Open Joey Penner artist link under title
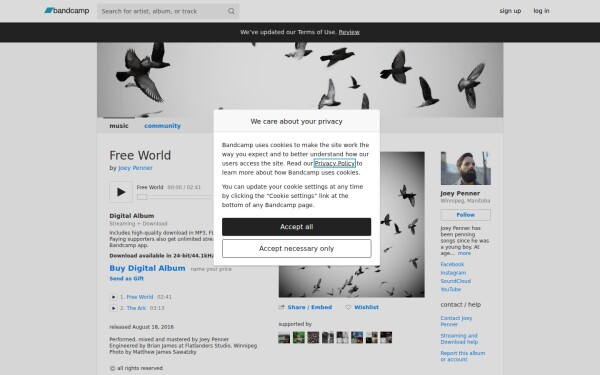600x375 pixels. (135, 168)
